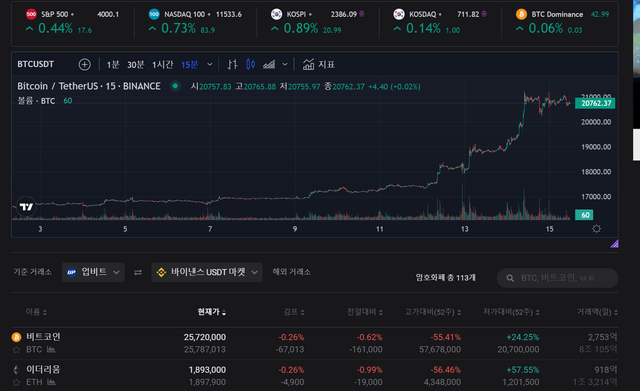Click the KOSPI 0.89% change
The width and height of the screenshot is (640, 391).
[300, 29]
